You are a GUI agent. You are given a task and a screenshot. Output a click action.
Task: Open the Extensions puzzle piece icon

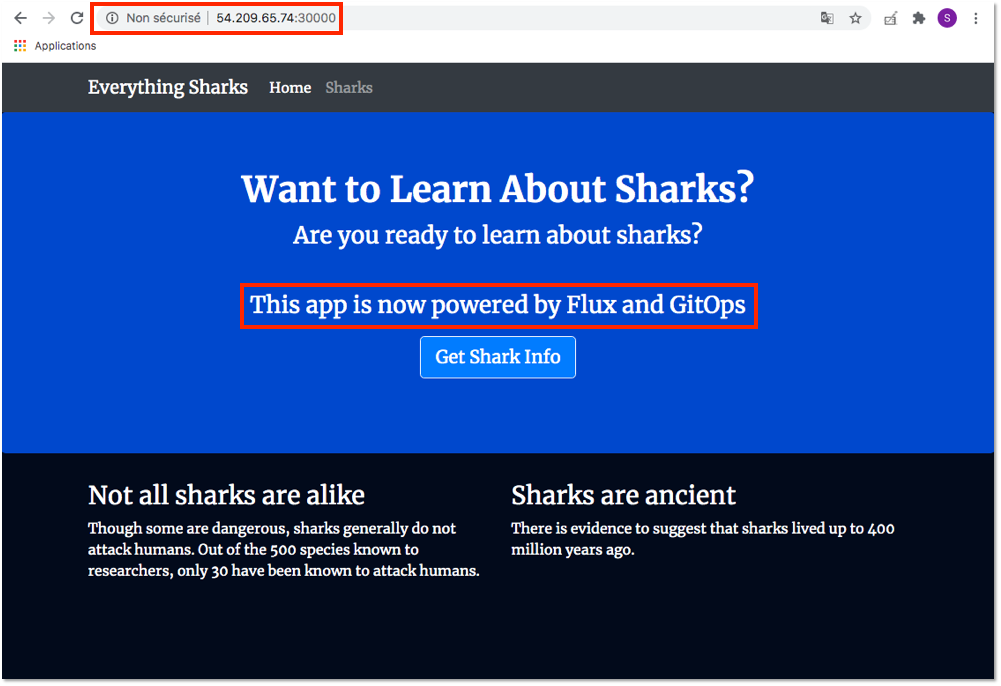(919, 18)
